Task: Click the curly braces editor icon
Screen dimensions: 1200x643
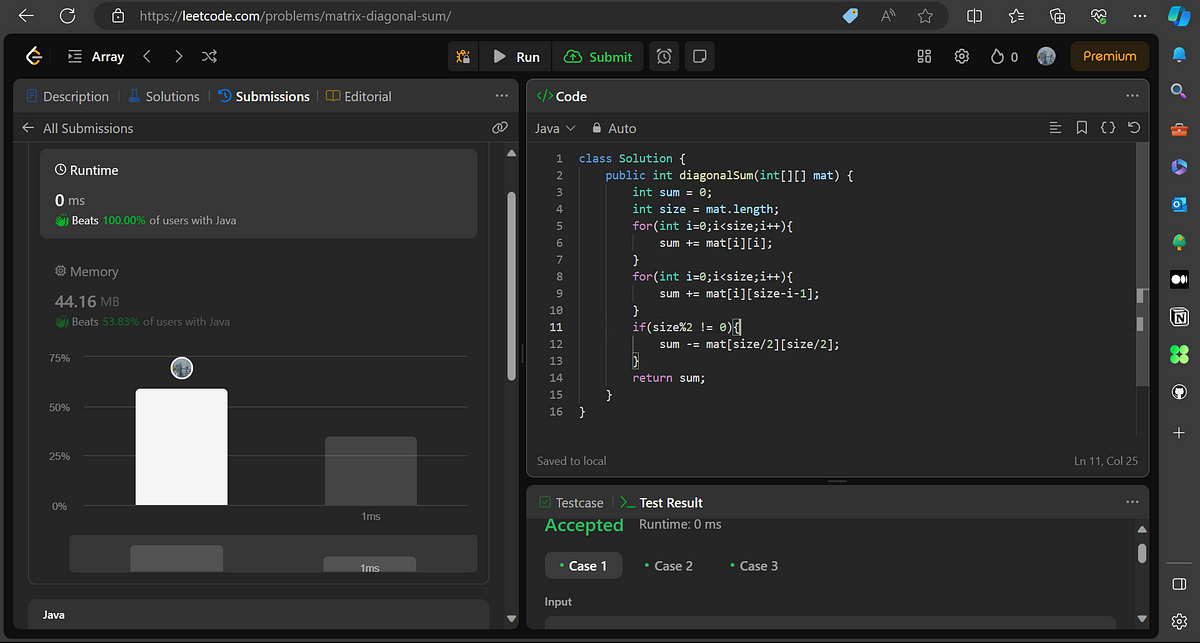Action: click(1107, 128)
